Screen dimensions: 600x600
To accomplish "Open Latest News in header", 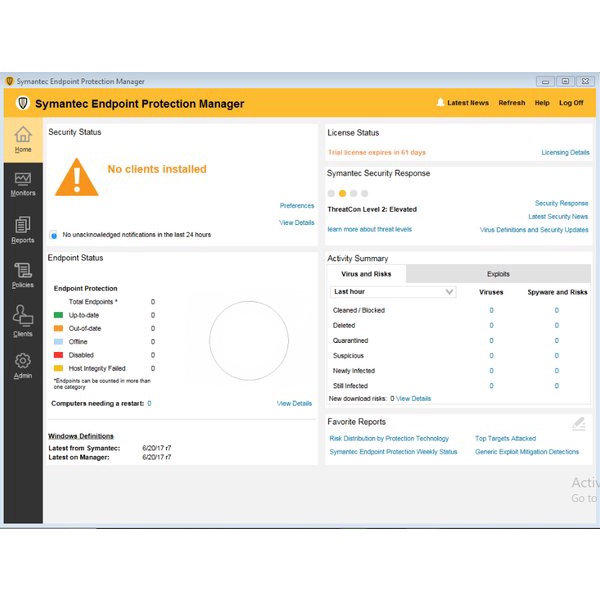I will (x=468, y=103).
